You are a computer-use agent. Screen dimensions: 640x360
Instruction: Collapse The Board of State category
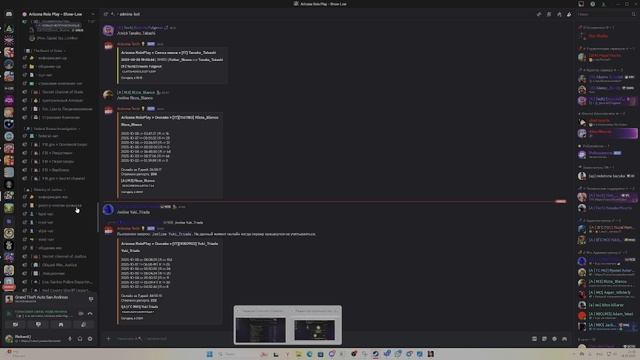click(x=48, y=51)
